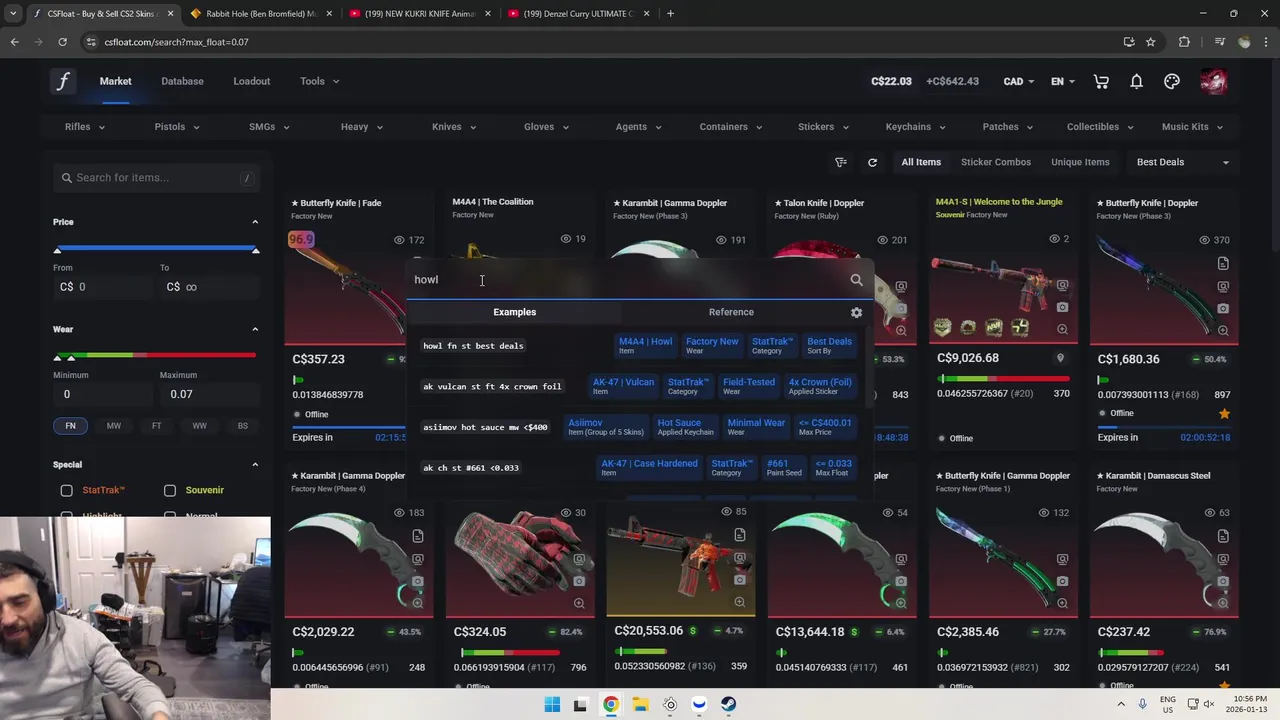Toggle FT wear filter
This screenshot has height=720, width=1280.
pyautogui.click(x=156, y=426)
